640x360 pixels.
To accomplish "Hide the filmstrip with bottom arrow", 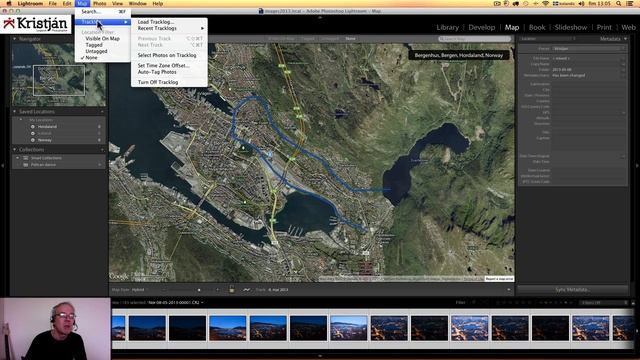I will 320,356.
